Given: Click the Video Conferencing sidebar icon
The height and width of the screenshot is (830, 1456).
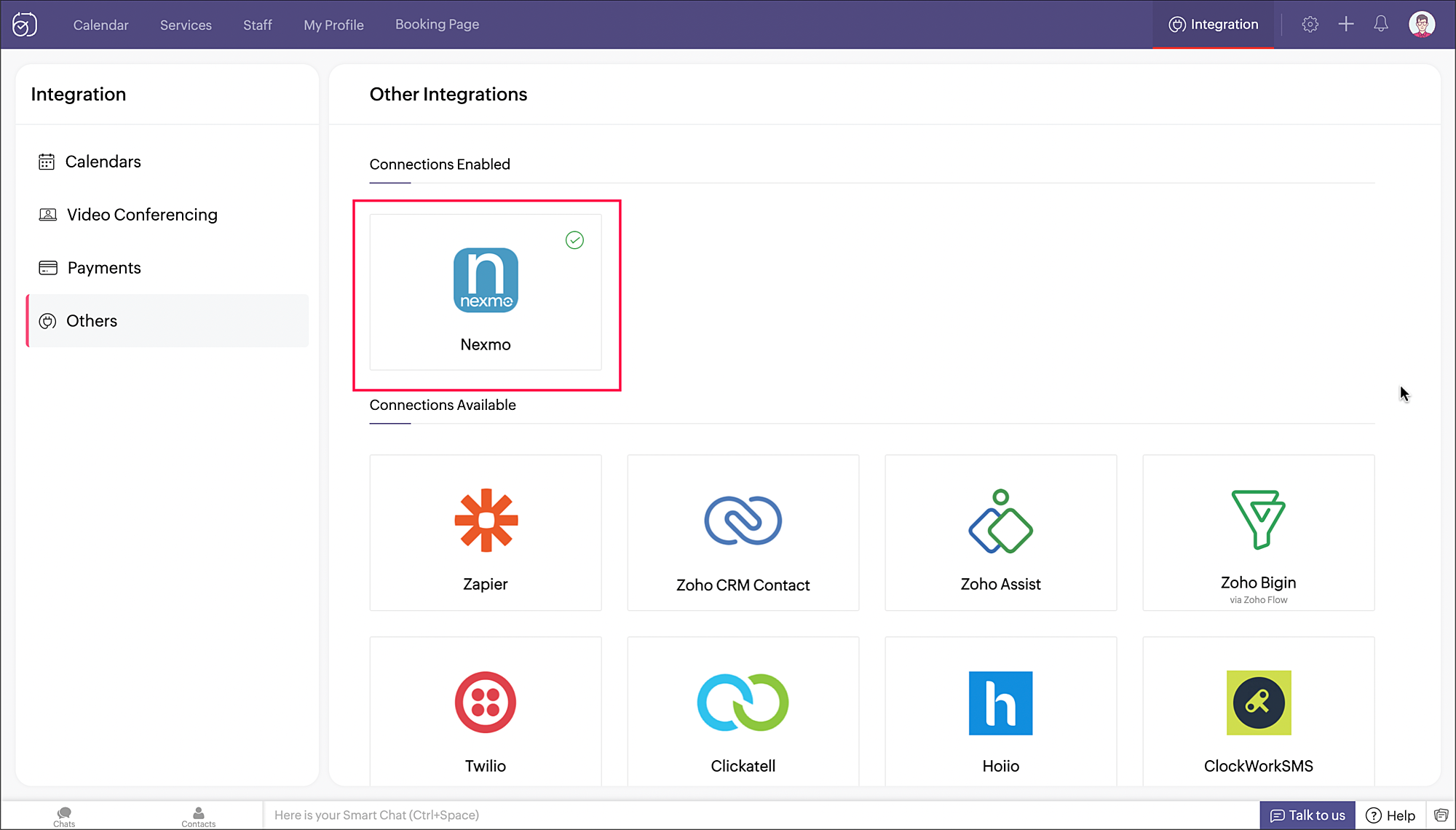Looking at the screenshot, I should coord(47,215).
